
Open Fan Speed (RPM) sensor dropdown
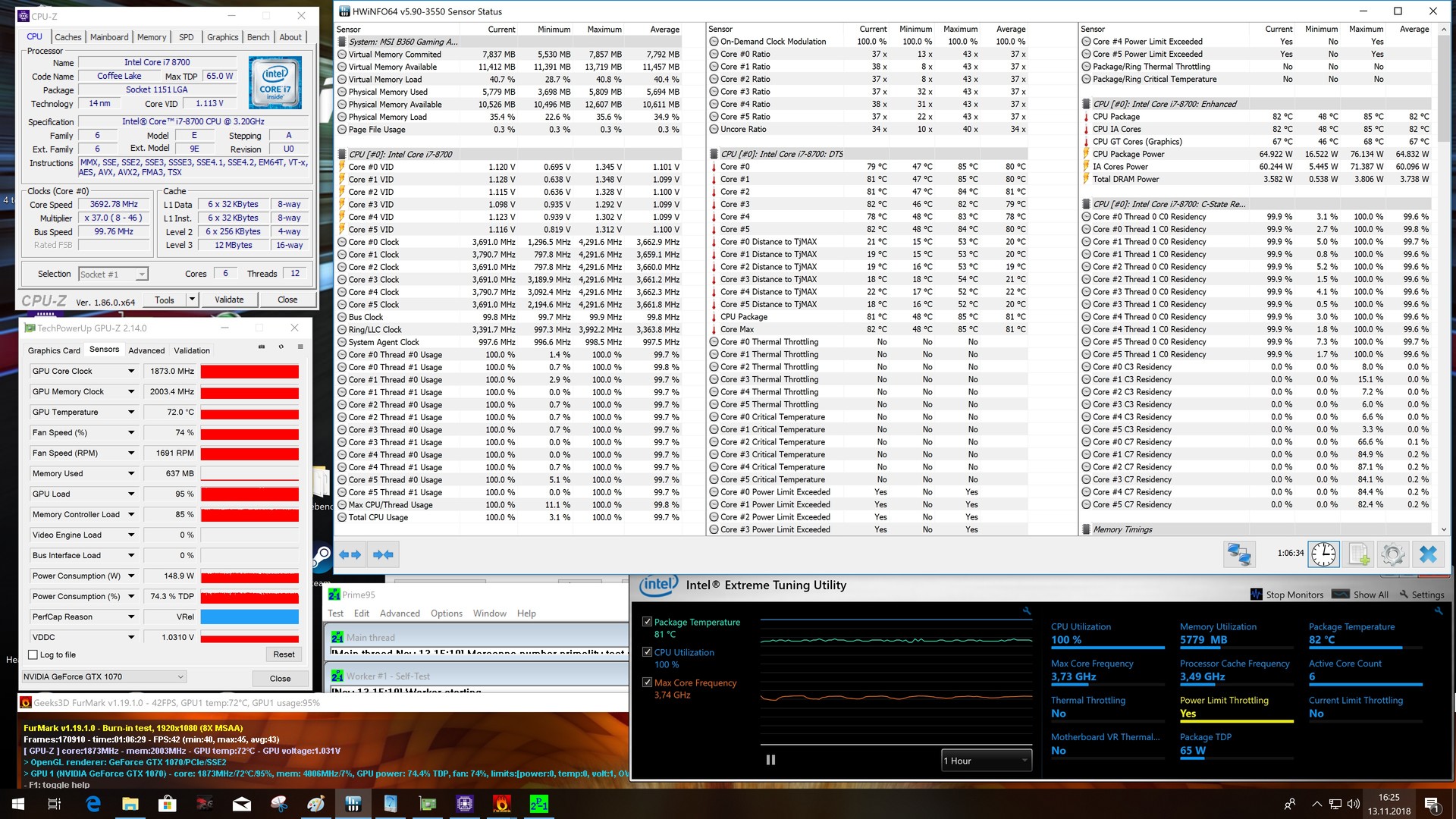131,453
